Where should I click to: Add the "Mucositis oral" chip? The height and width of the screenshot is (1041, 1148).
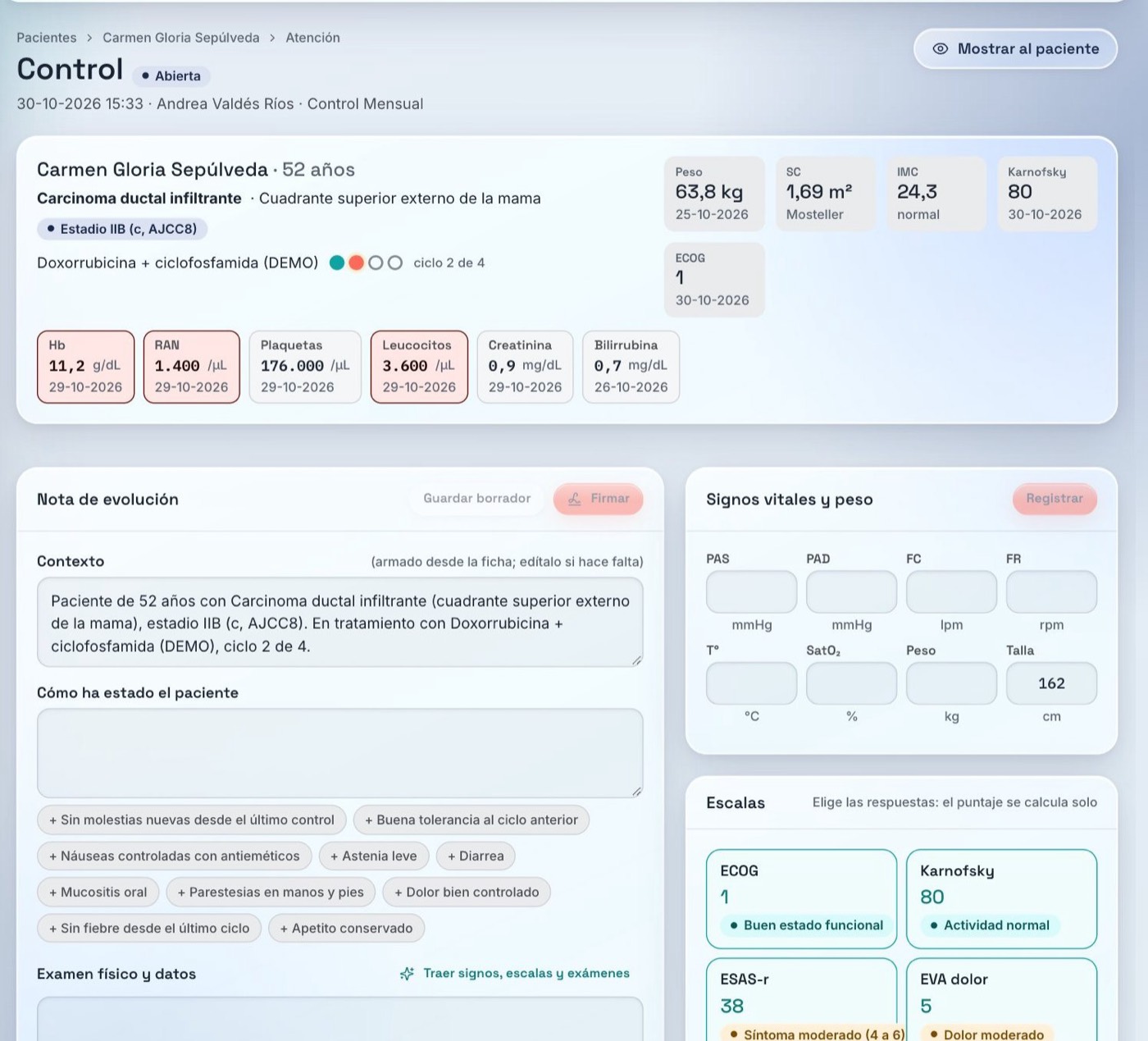coord(98,893)
